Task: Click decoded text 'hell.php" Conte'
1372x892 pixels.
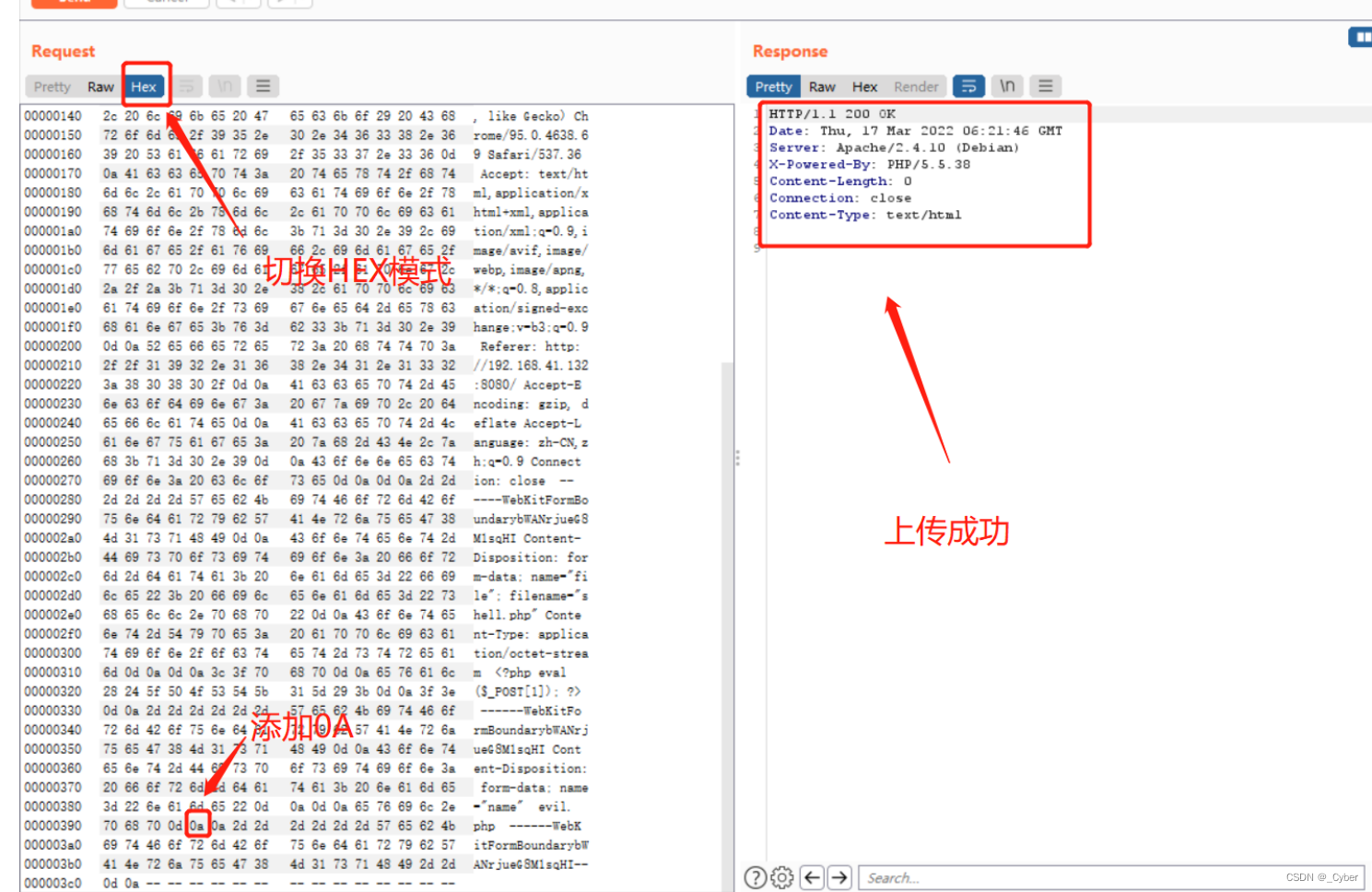Action: pyautogui.click(x=527, y=616)
